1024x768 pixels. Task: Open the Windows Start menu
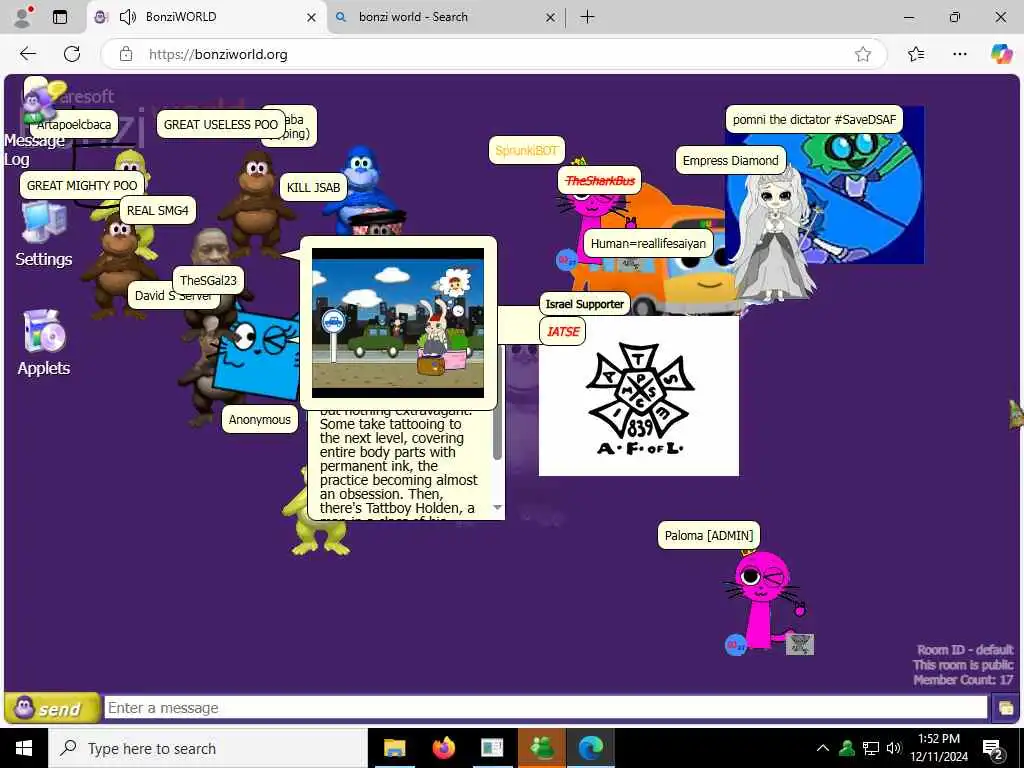(24, 748)
